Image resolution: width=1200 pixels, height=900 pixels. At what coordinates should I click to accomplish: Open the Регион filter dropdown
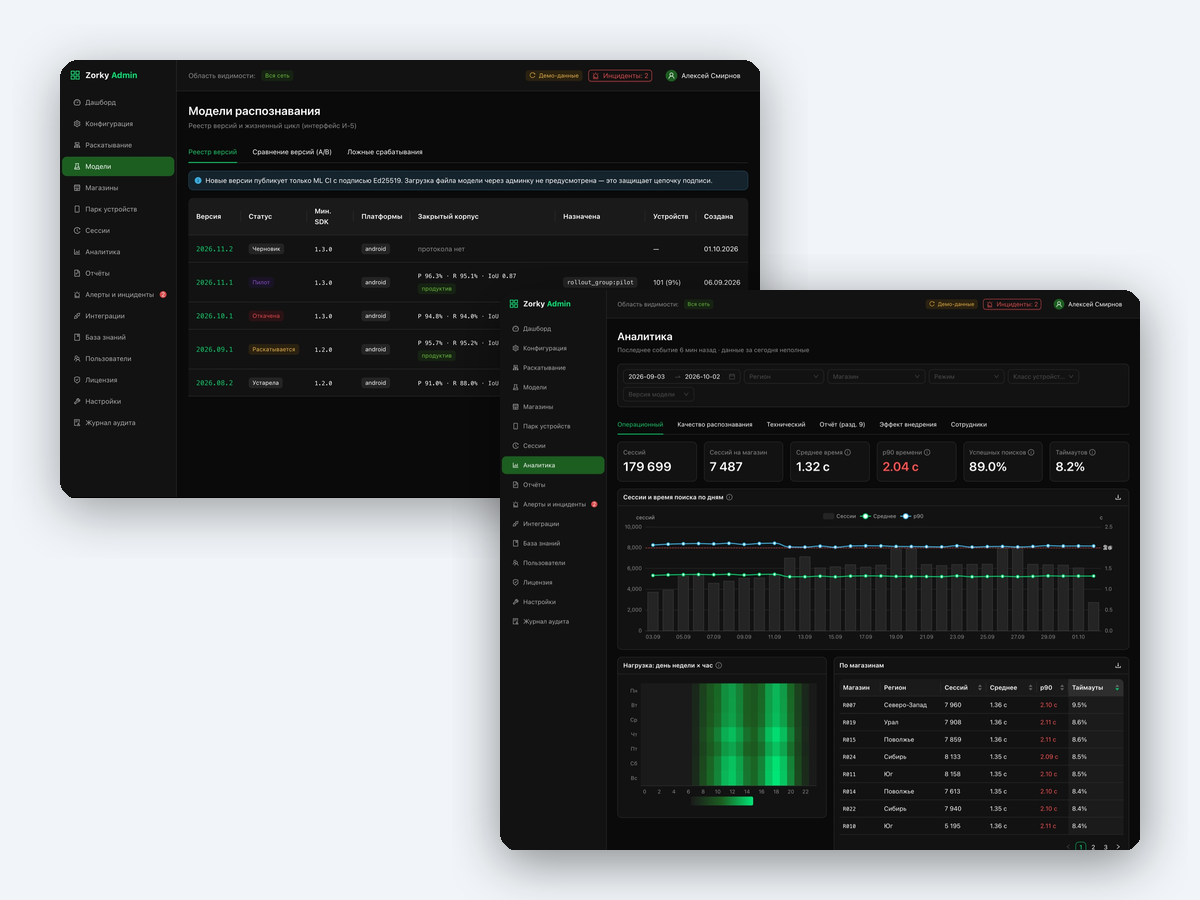point(783,377)
